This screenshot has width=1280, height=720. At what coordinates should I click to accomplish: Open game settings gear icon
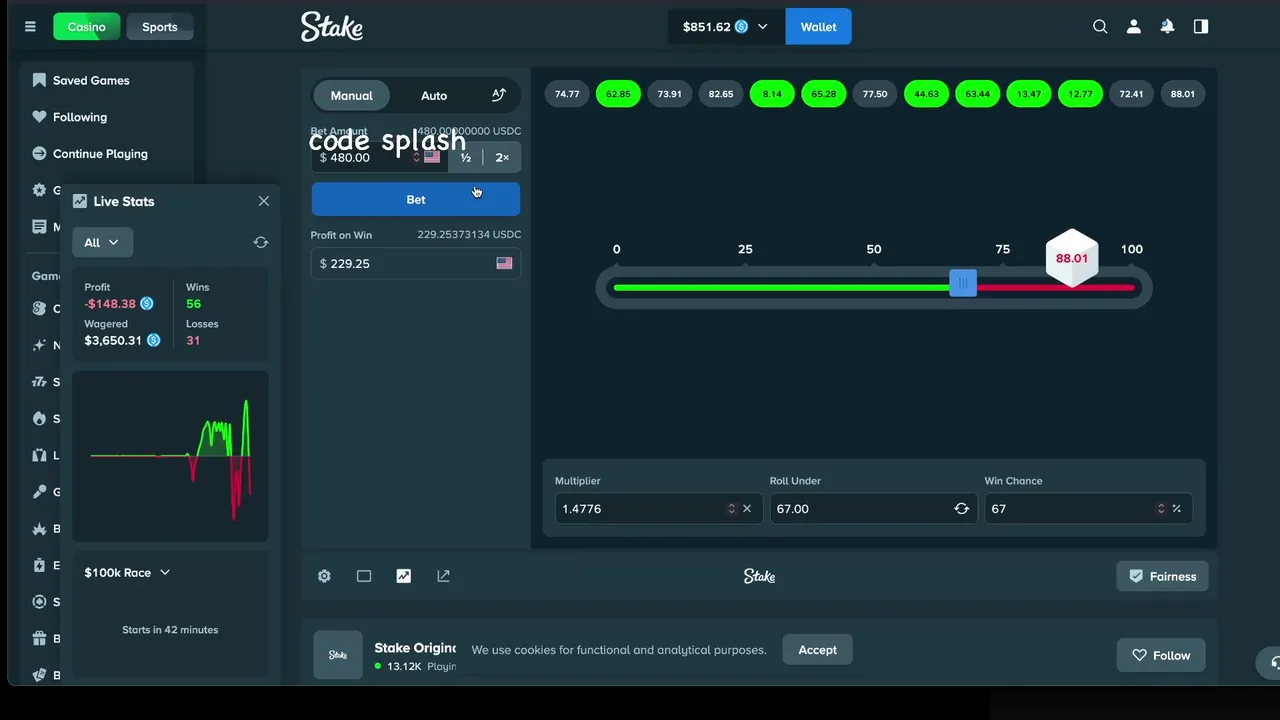[324, 576]
